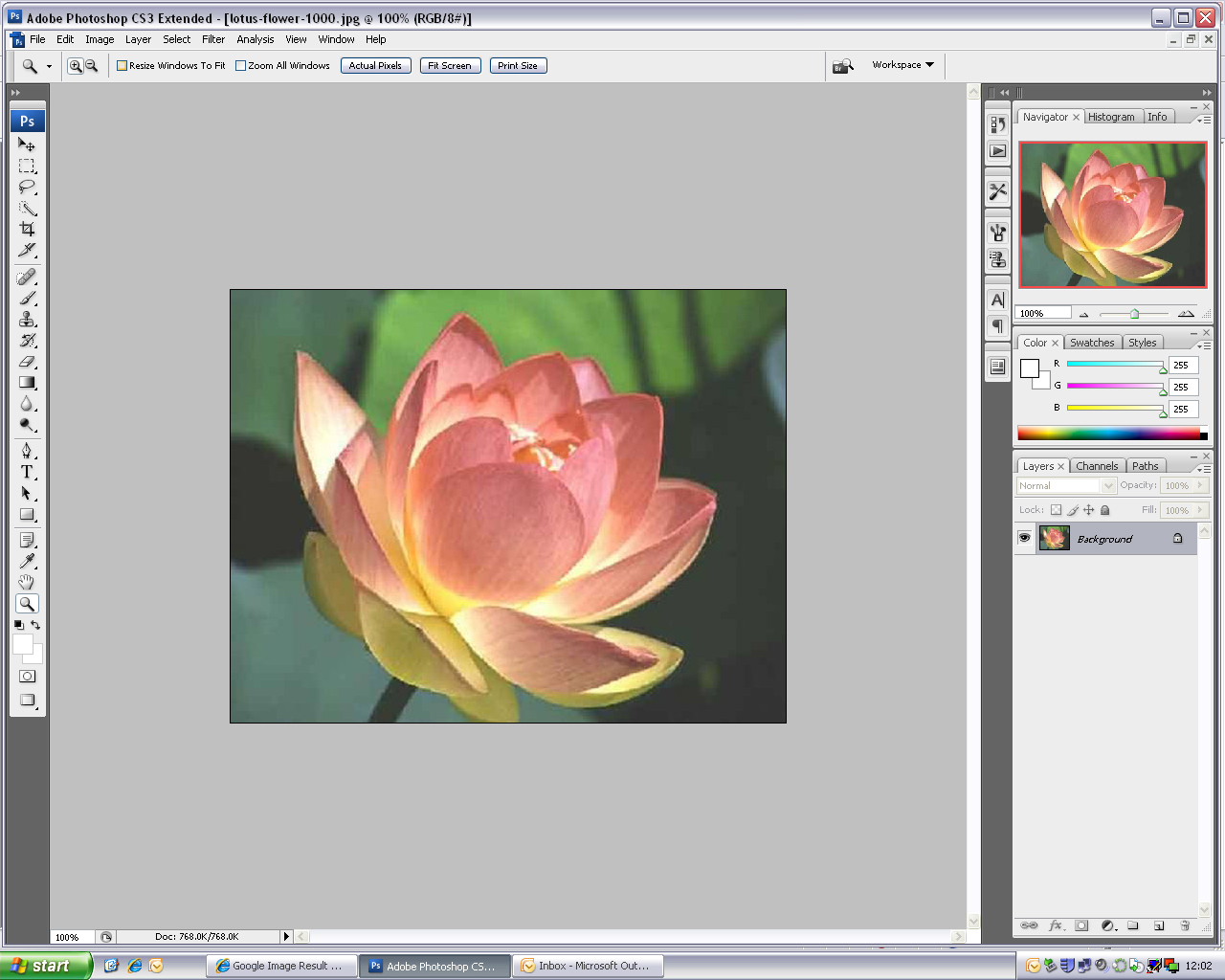
Task: Hide the Background layer visibility
Action: (1024, 538)
